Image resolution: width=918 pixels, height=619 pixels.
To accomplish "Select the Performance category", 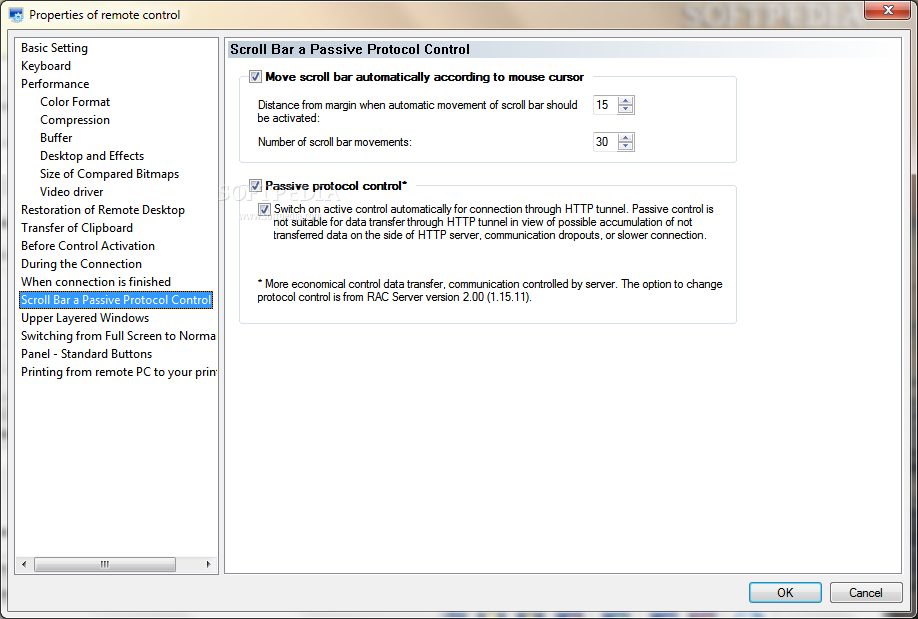I will tap(55, 84).
